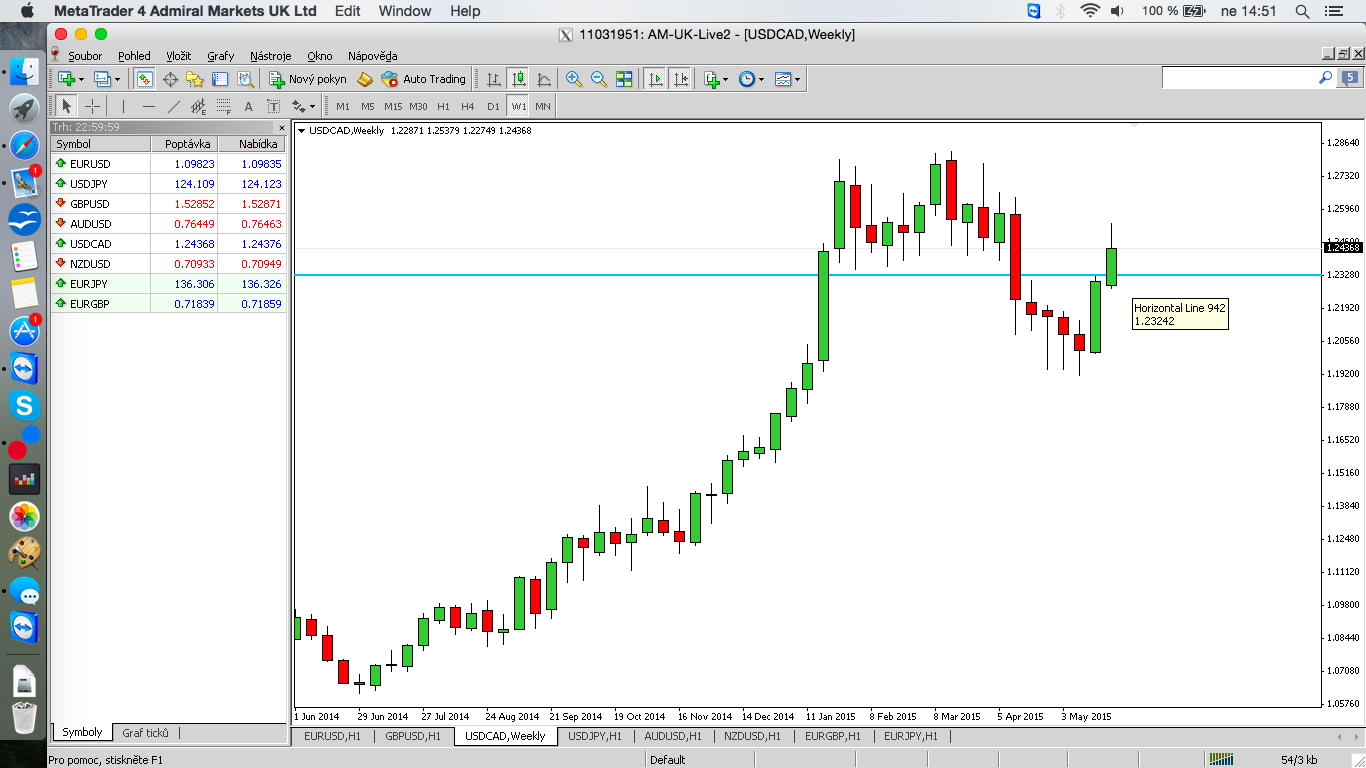This screenshot has width=1366, height=768.
Task: Click the Arrows objects icon
Action: click(x=298, y=106)
